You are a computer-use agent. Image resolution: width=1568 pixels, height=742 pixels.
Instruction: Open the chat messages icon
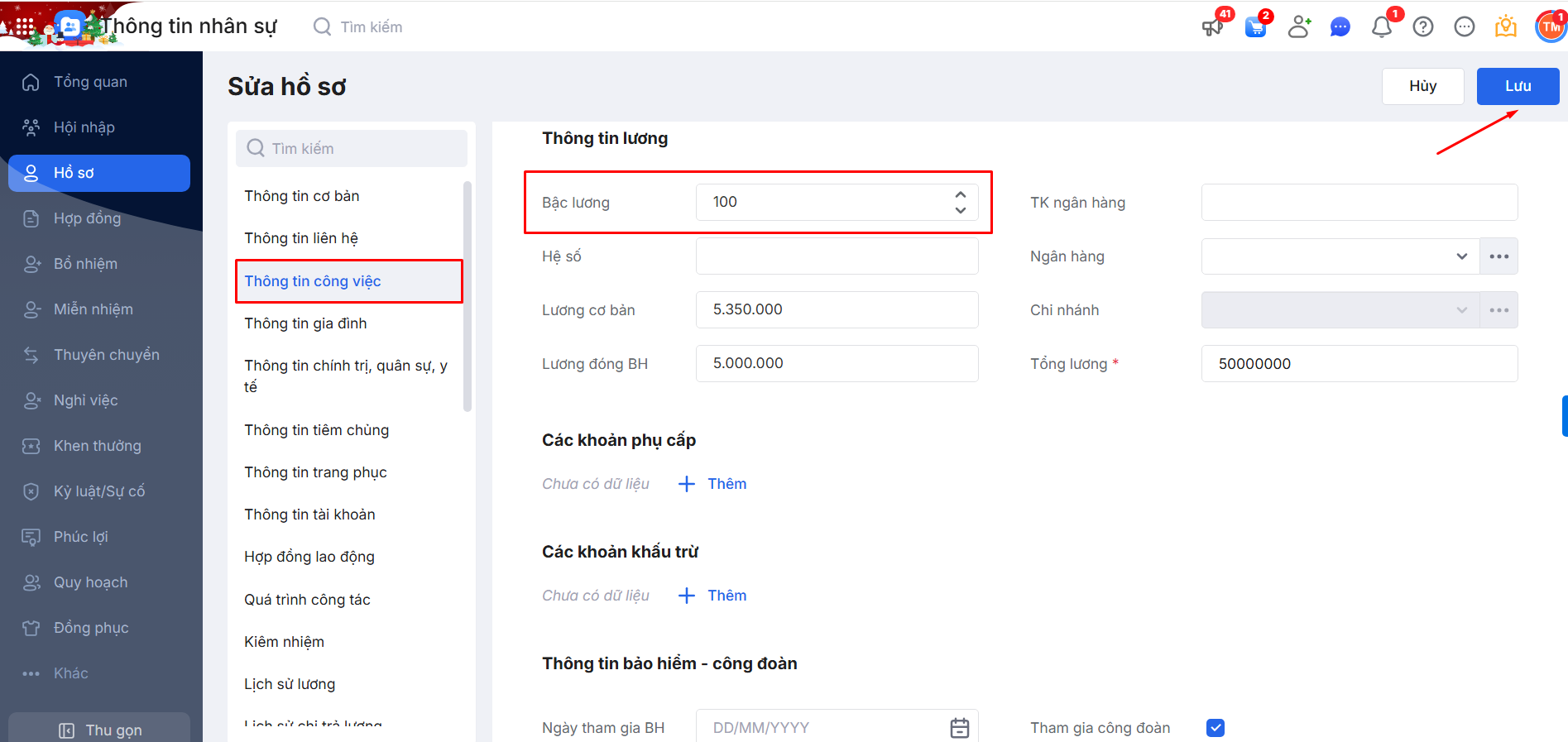(x=1340, y=27)
